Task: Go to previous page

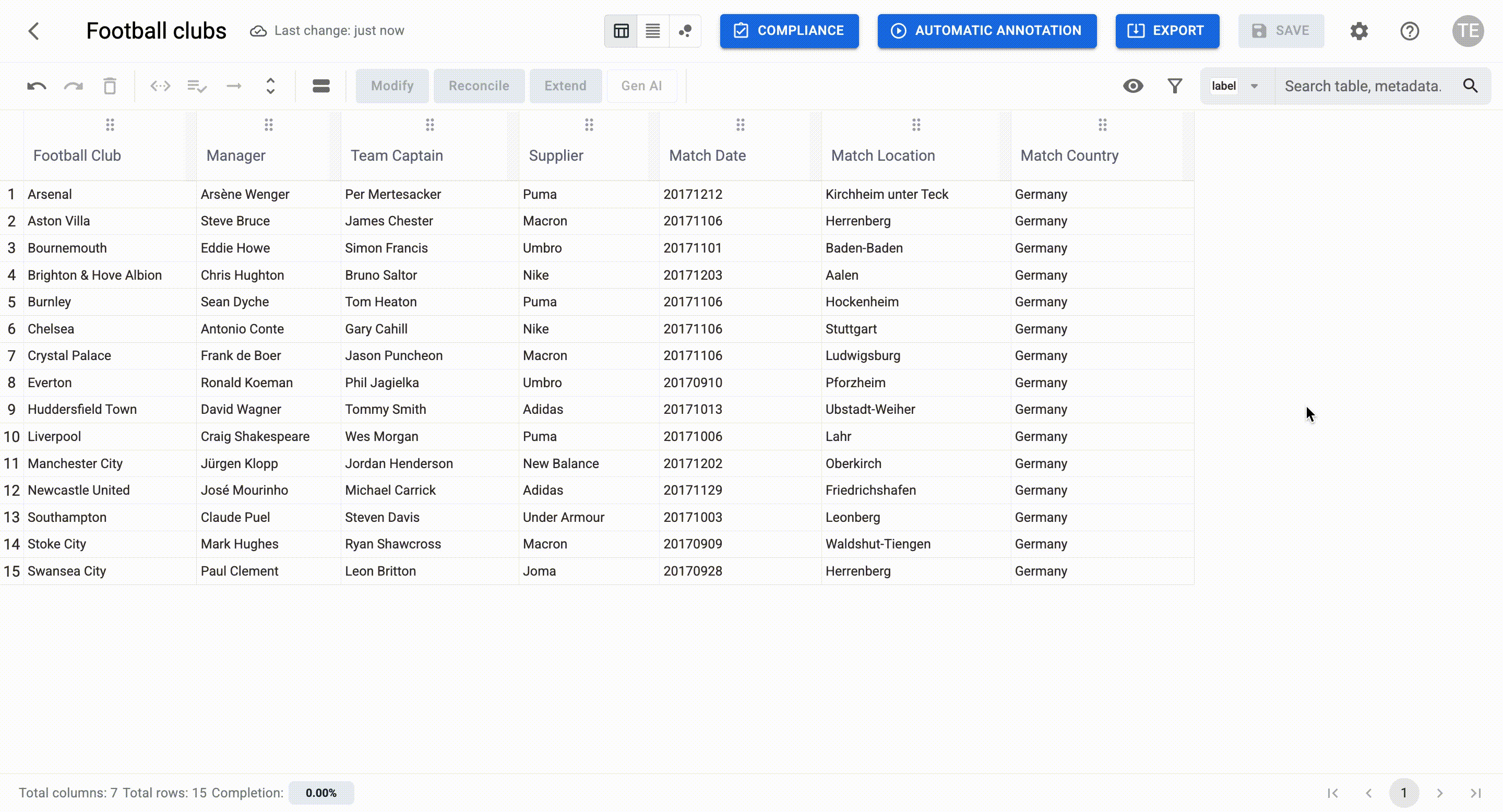Action: click(1368, 793)
